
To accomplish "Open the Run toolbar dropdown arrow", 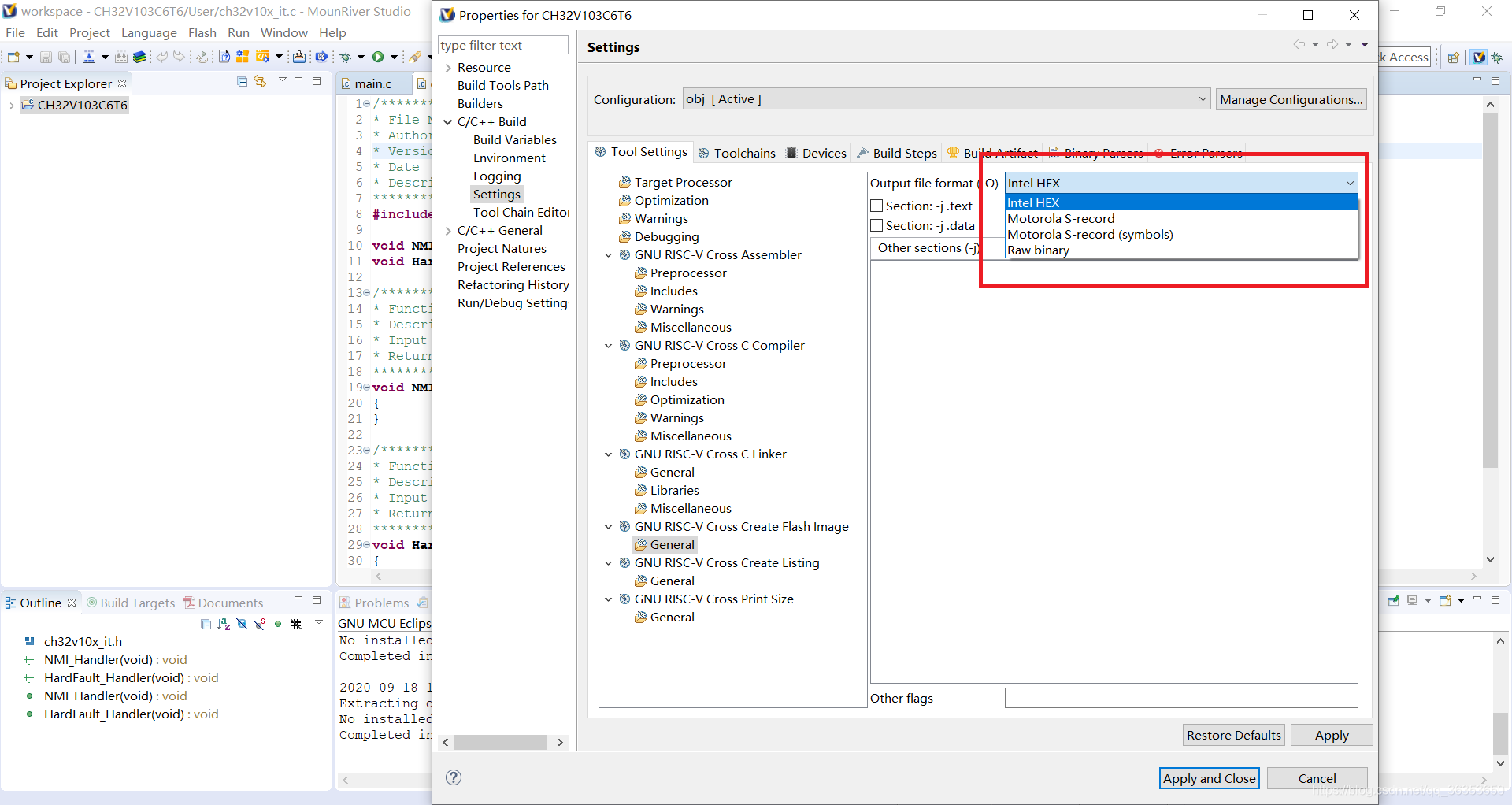I will click(x=394, y=57).
